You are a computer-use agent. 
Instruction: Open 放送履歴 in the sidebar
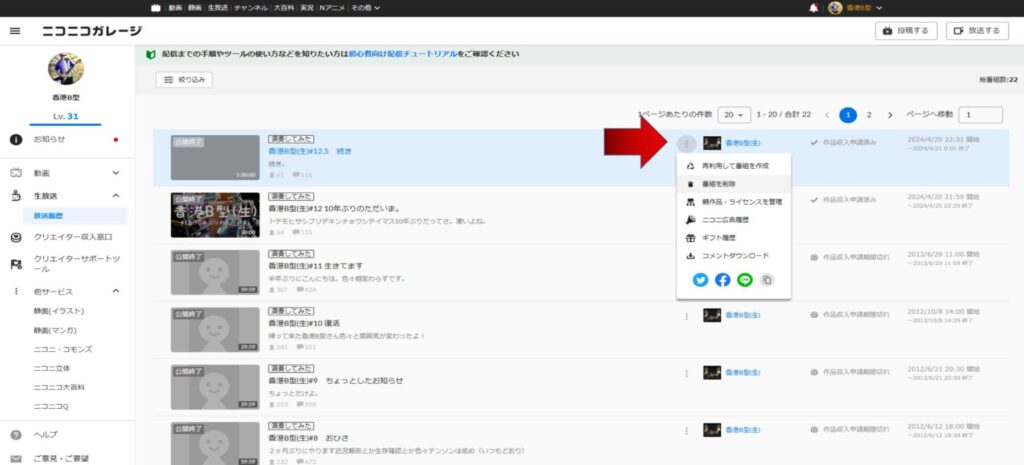coord(74,216)
